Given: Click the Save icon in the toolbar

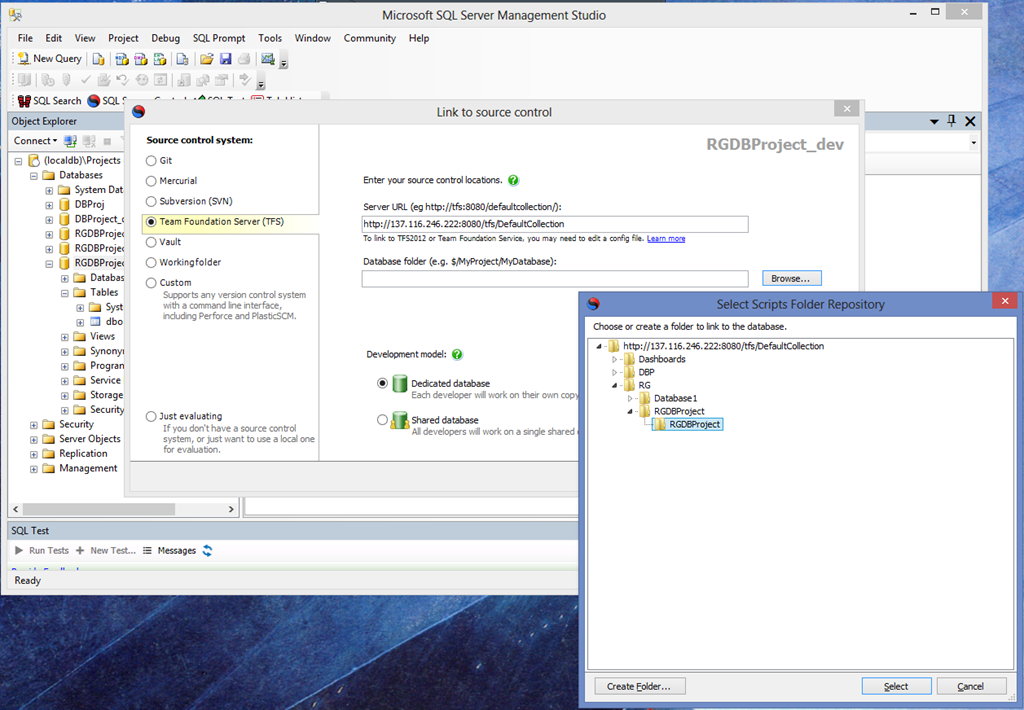Looking at the screenshot, I should pos(226,59).
